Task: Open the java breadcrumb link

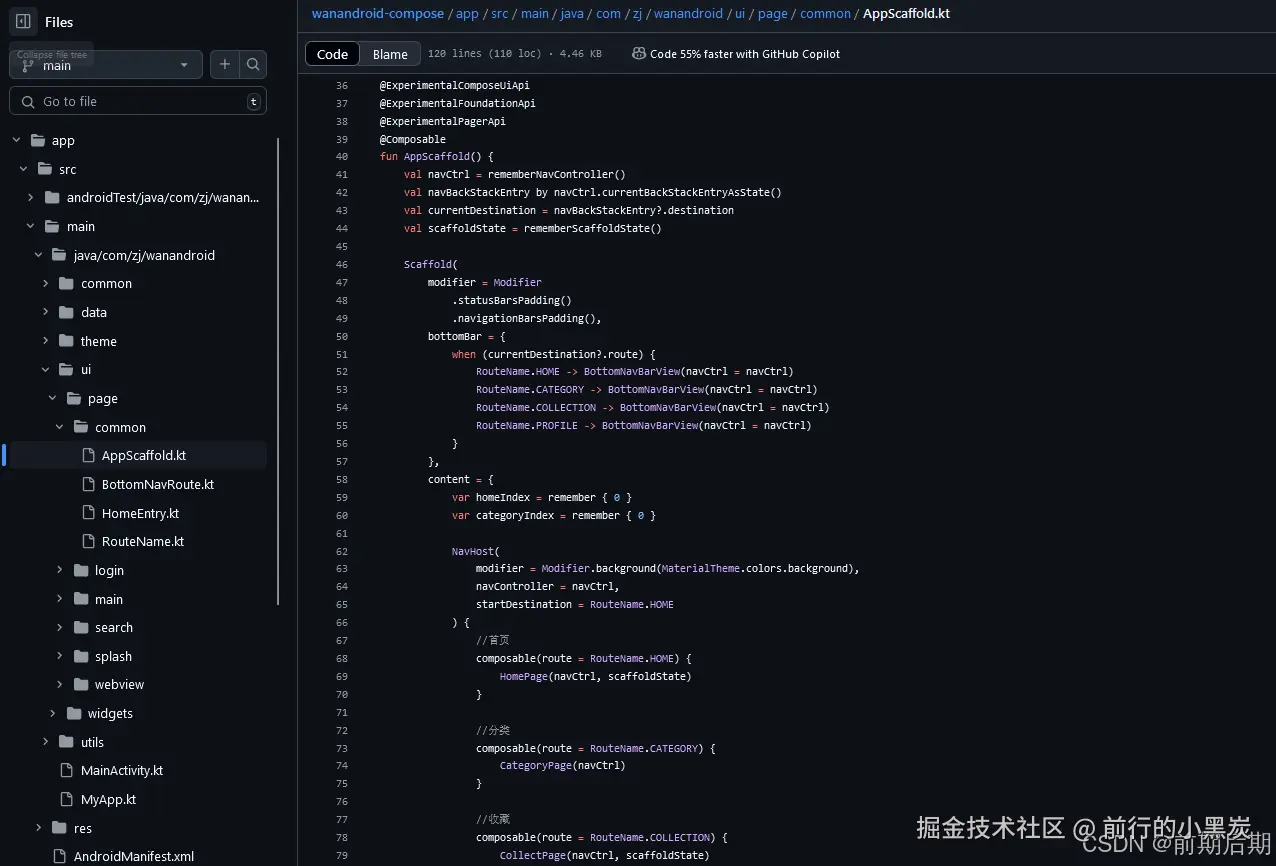Action: 572,14
